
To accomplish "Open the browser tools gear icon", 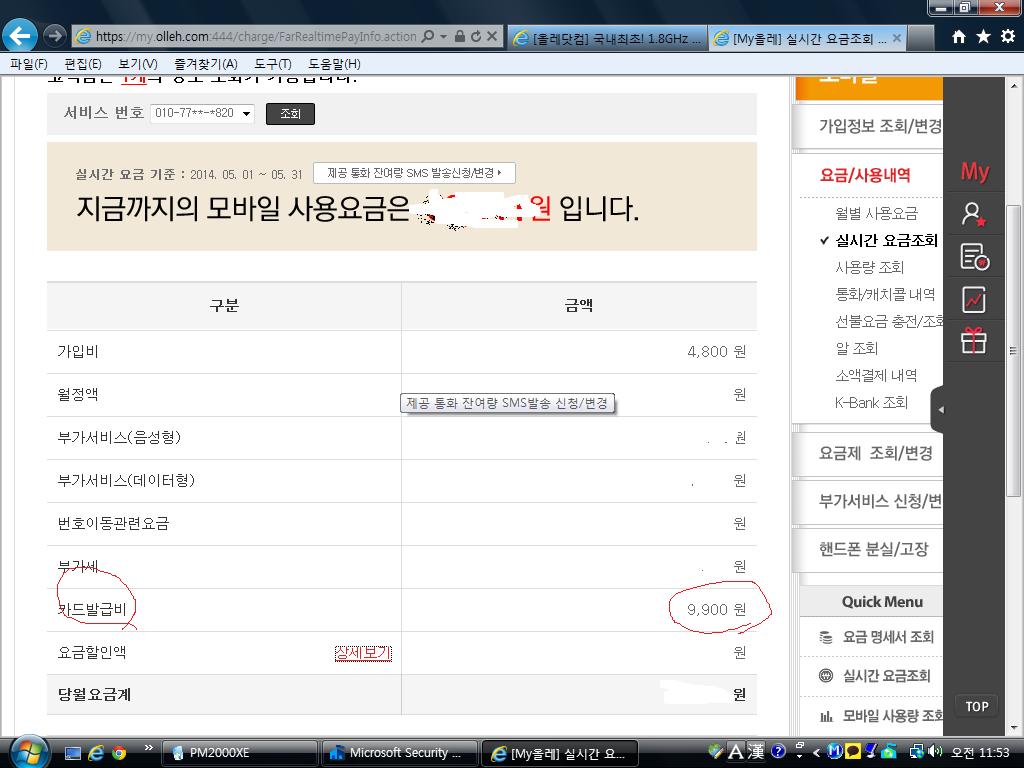I will coord(1007,37).
